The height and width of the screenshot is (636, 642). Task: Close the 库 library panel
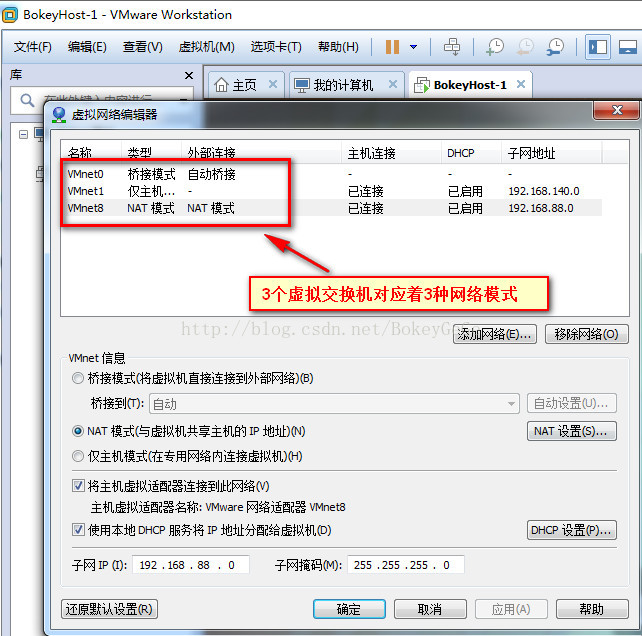pyautogui.click(x=189, y=75)
